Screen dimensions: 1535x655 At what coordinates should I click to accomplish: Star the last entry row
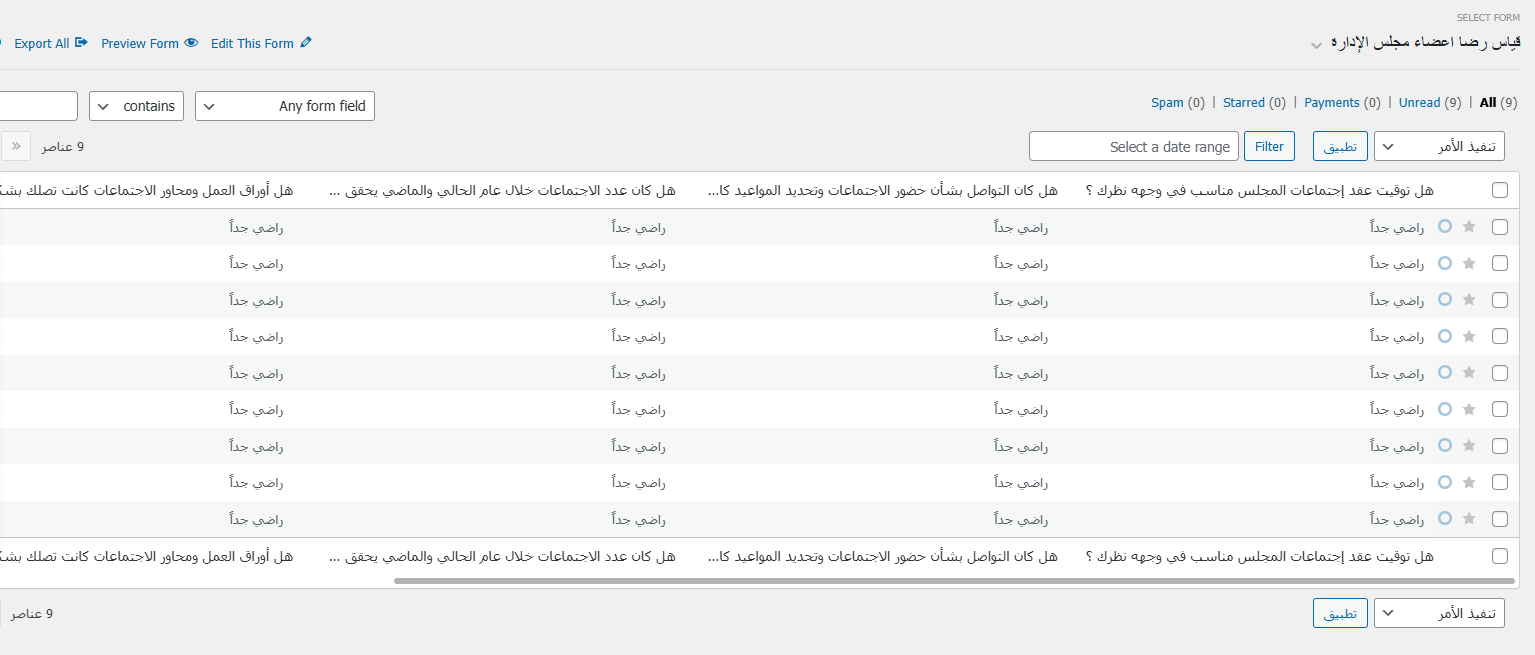coord(1468,518)
